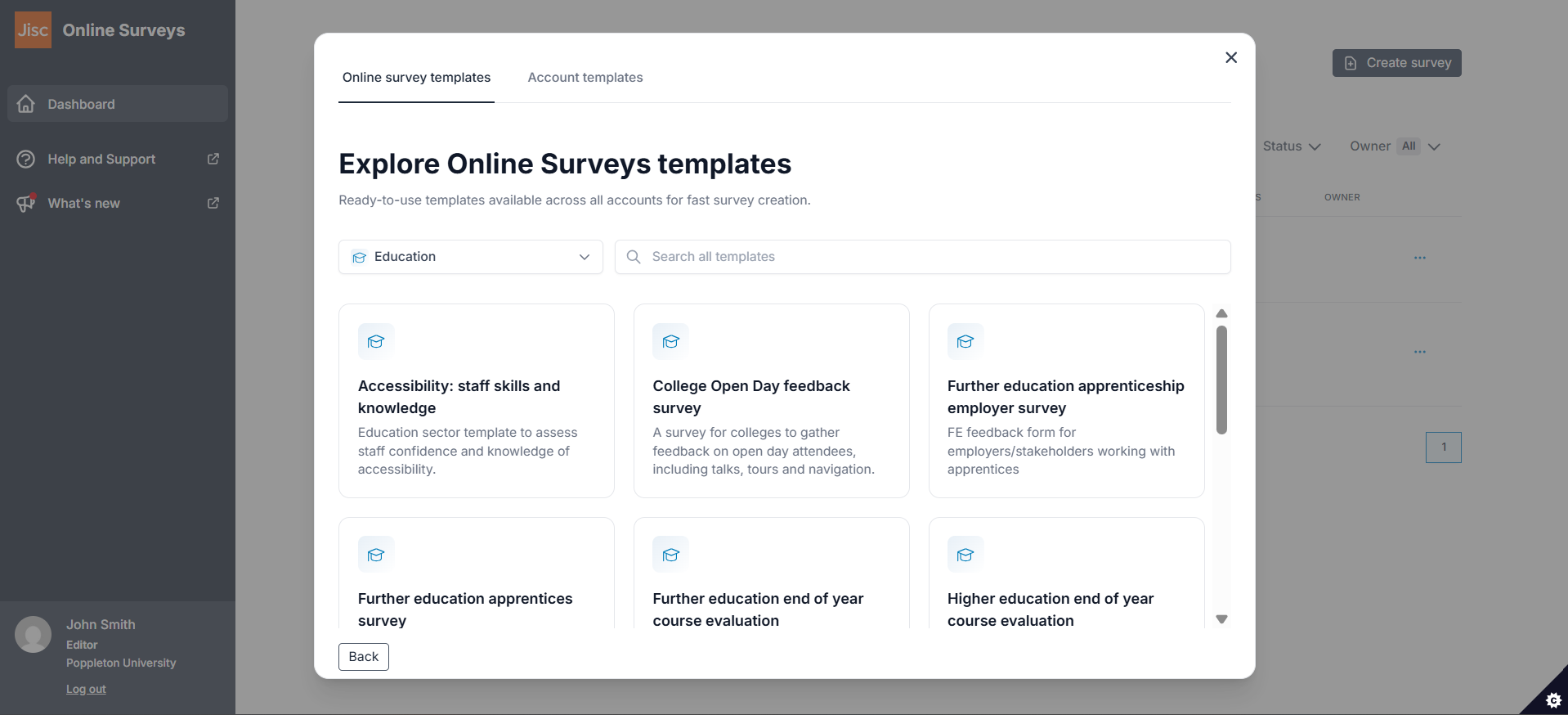The image size is (1568, 715).
Task: Click the scrollbar up arrow
Action: [1222, 313]
